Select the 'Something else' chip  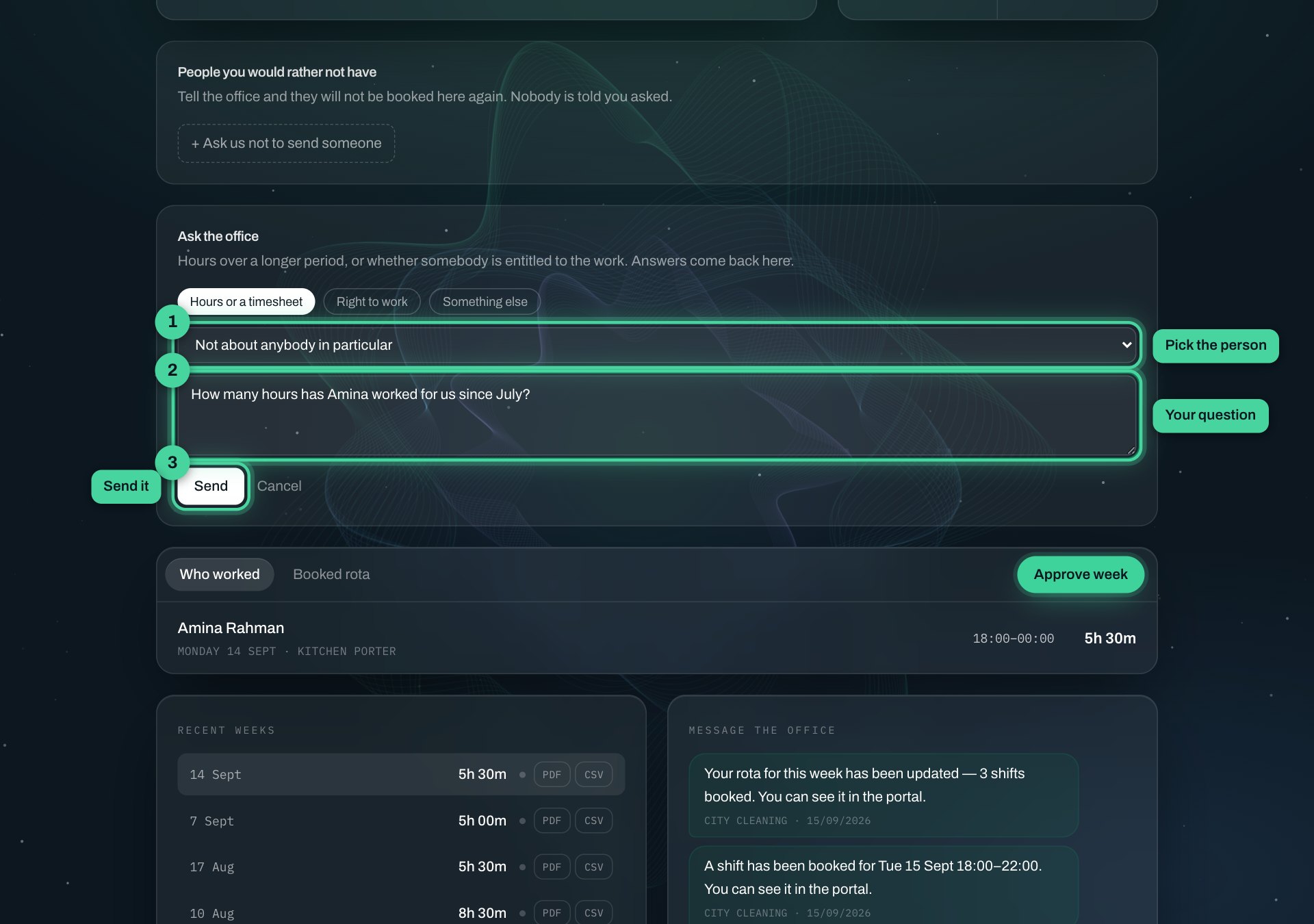485,302
